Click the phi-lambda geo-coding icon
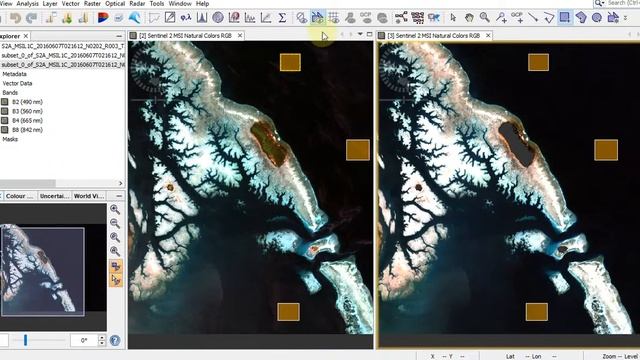The image size is (640, 360). (186, 18)
